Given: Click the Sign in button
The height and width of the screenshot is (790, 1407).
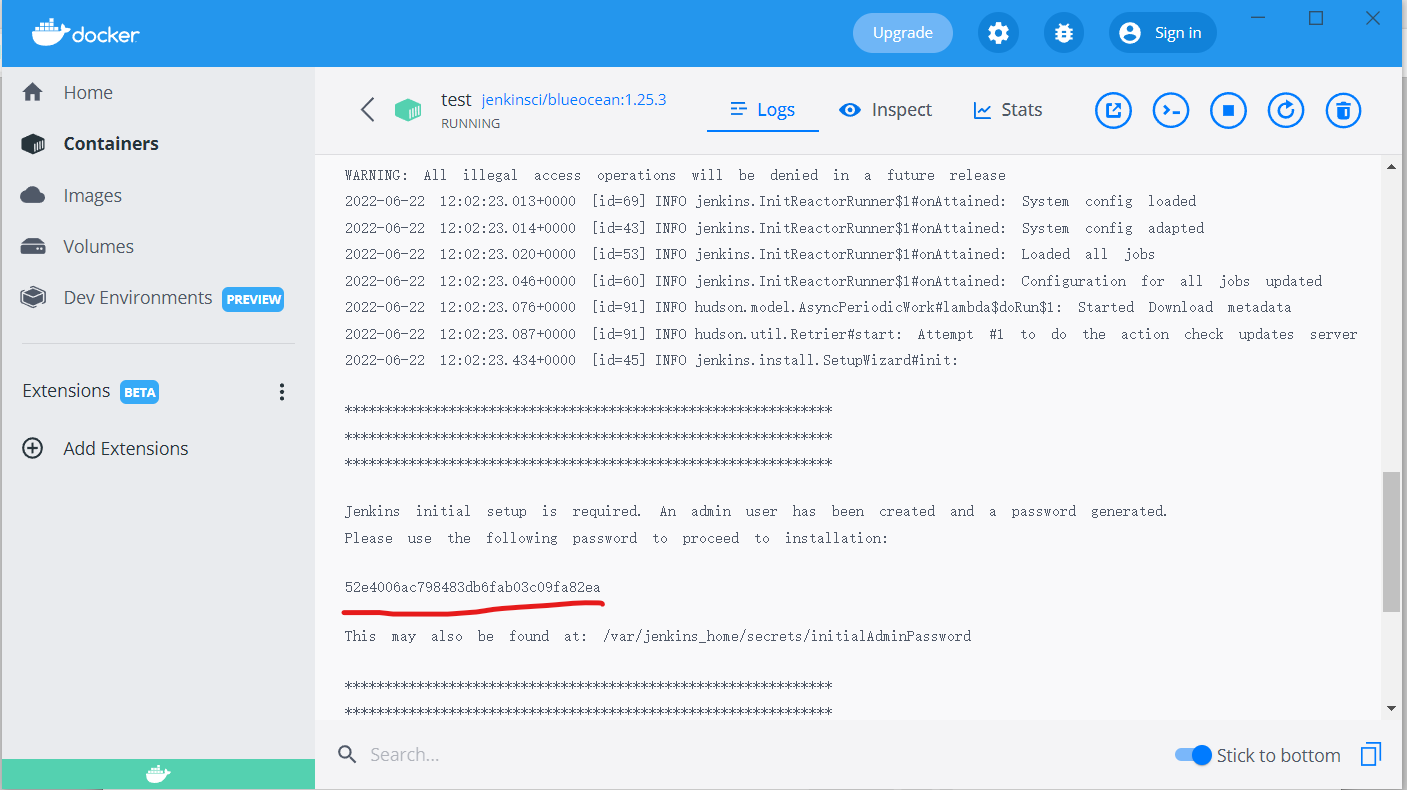Looking at the screenshot, I should 1163,33.
